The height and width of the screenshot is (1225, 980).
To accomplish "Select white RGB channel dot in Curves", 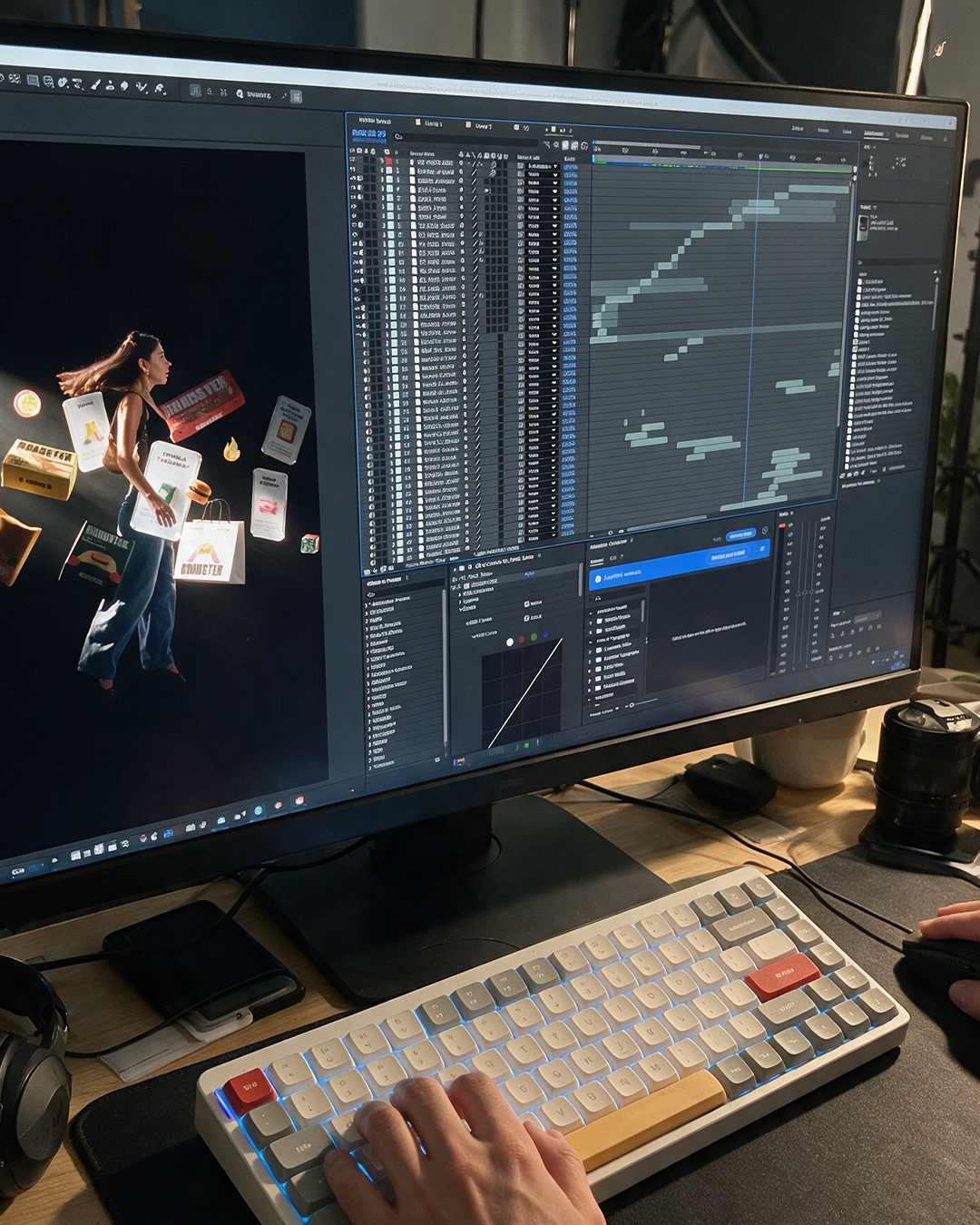I will [509, 642].
